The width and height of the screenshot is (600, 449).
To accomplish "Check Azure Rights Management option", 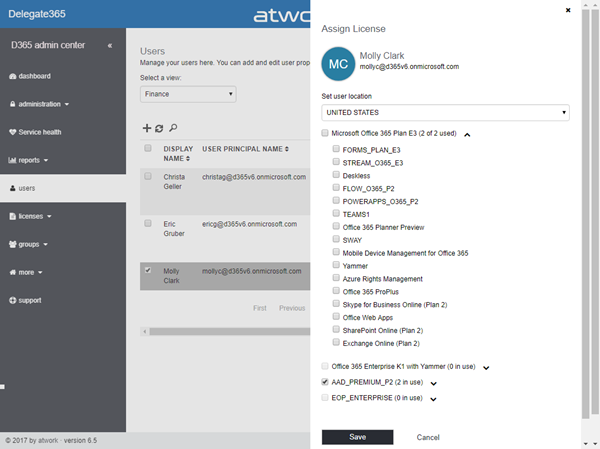I will (x=336, y=278).
